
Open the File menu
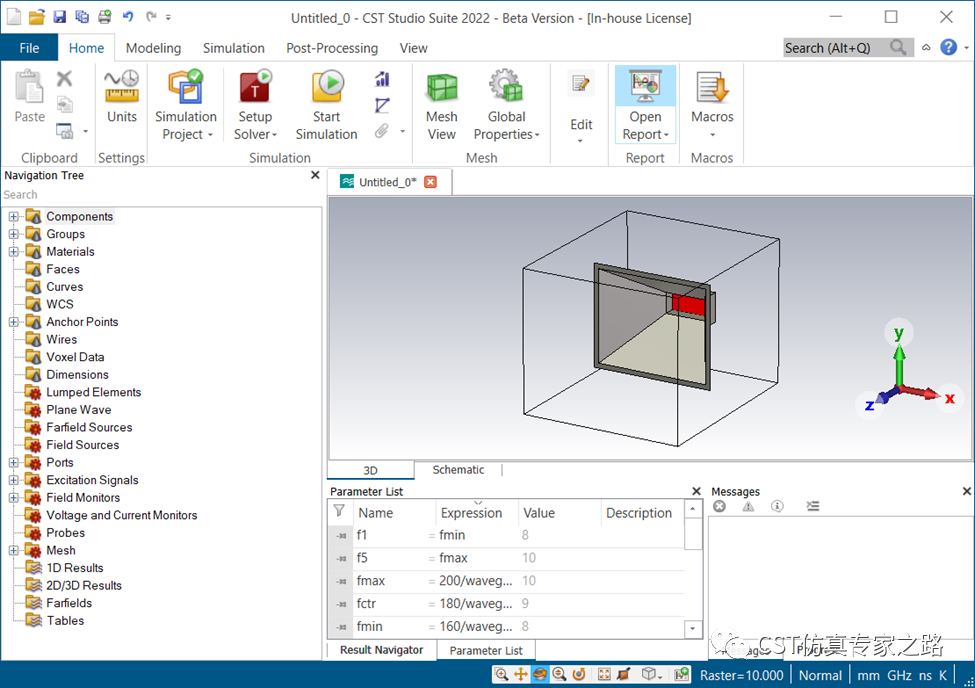click(29, 48)
